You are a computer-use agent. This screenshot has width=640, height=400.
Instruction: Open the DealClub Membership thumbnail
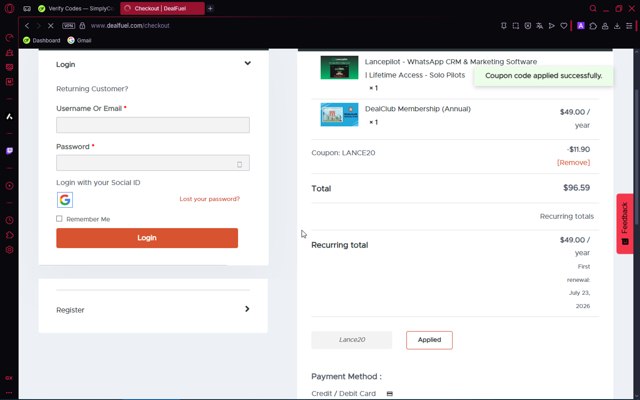339,115
